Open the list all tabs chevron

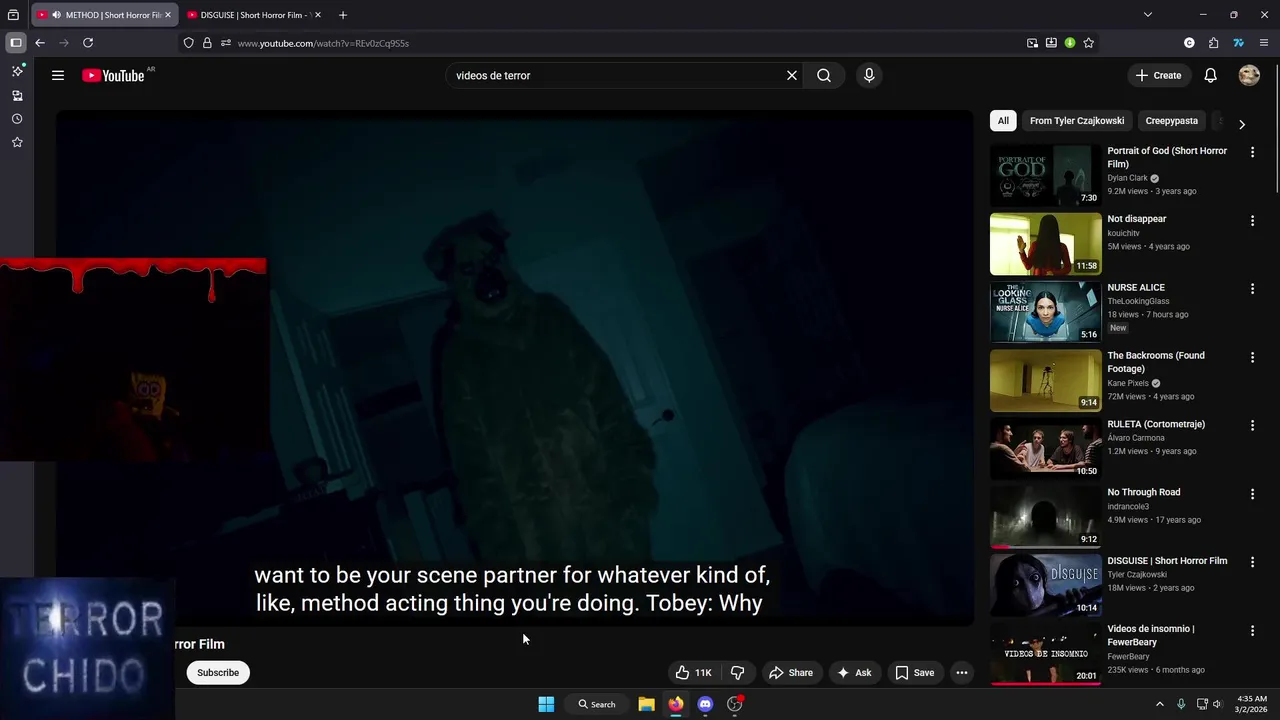coord(1148,15)
